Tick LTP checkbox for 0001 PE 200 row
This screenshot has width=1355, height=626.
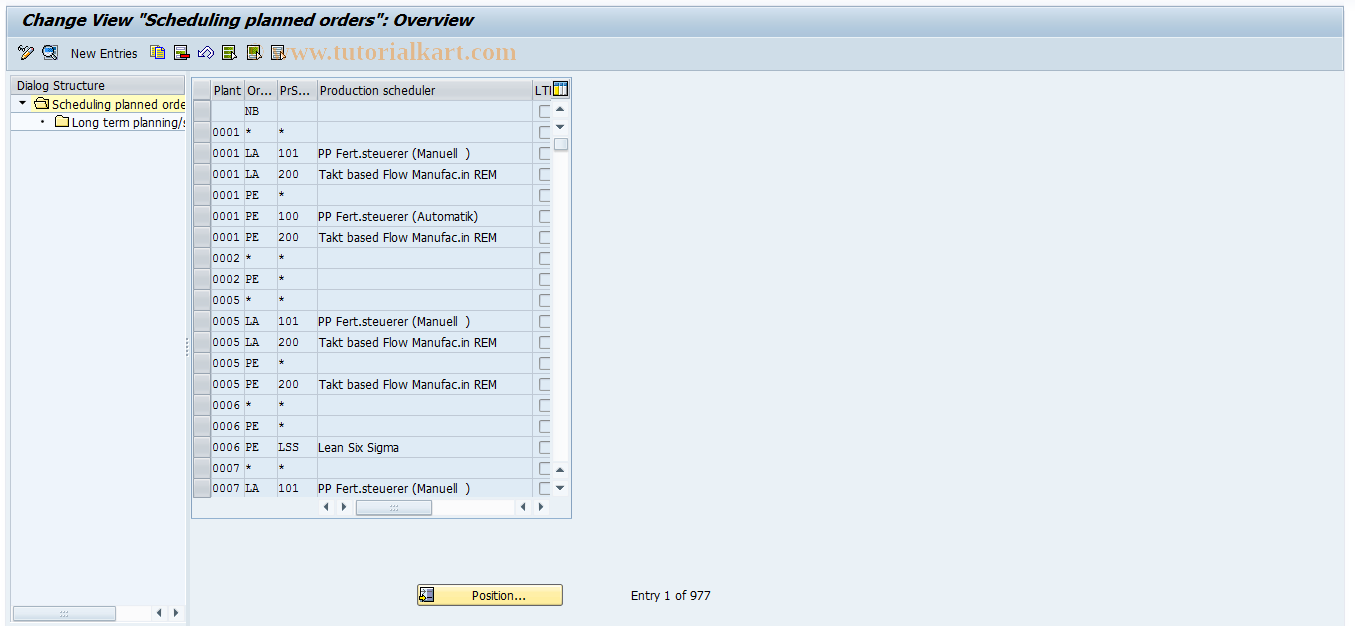click(x=545, y=237)
